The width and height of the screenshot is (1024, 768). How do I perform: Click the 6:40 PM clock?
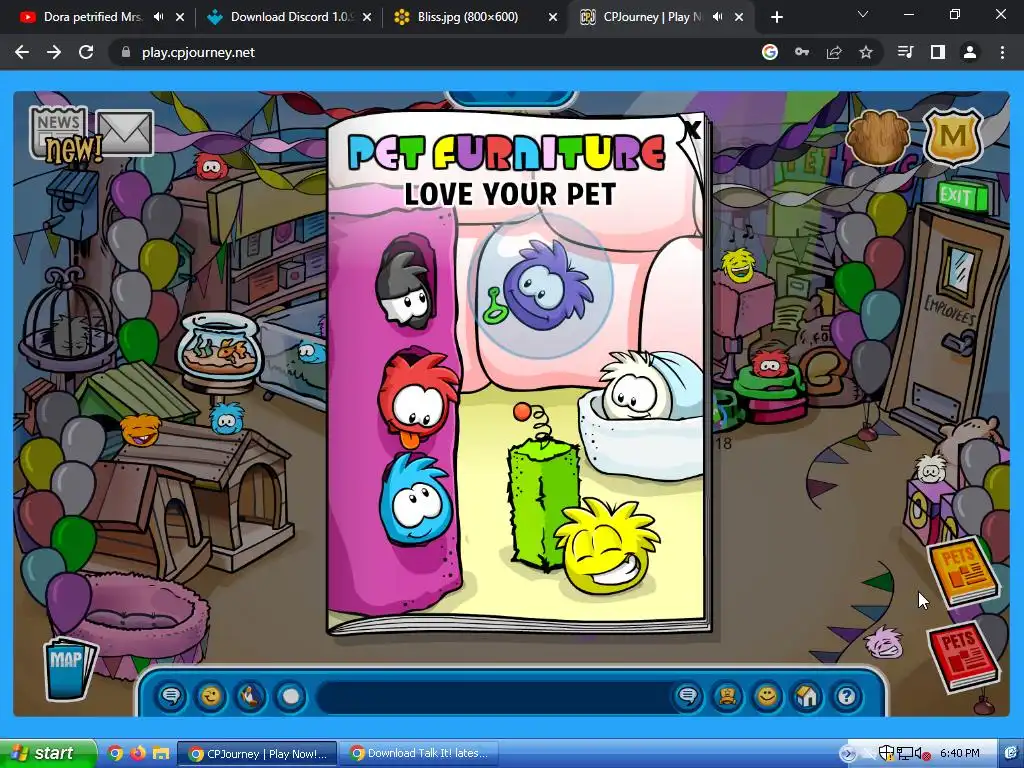pos(960,753)
